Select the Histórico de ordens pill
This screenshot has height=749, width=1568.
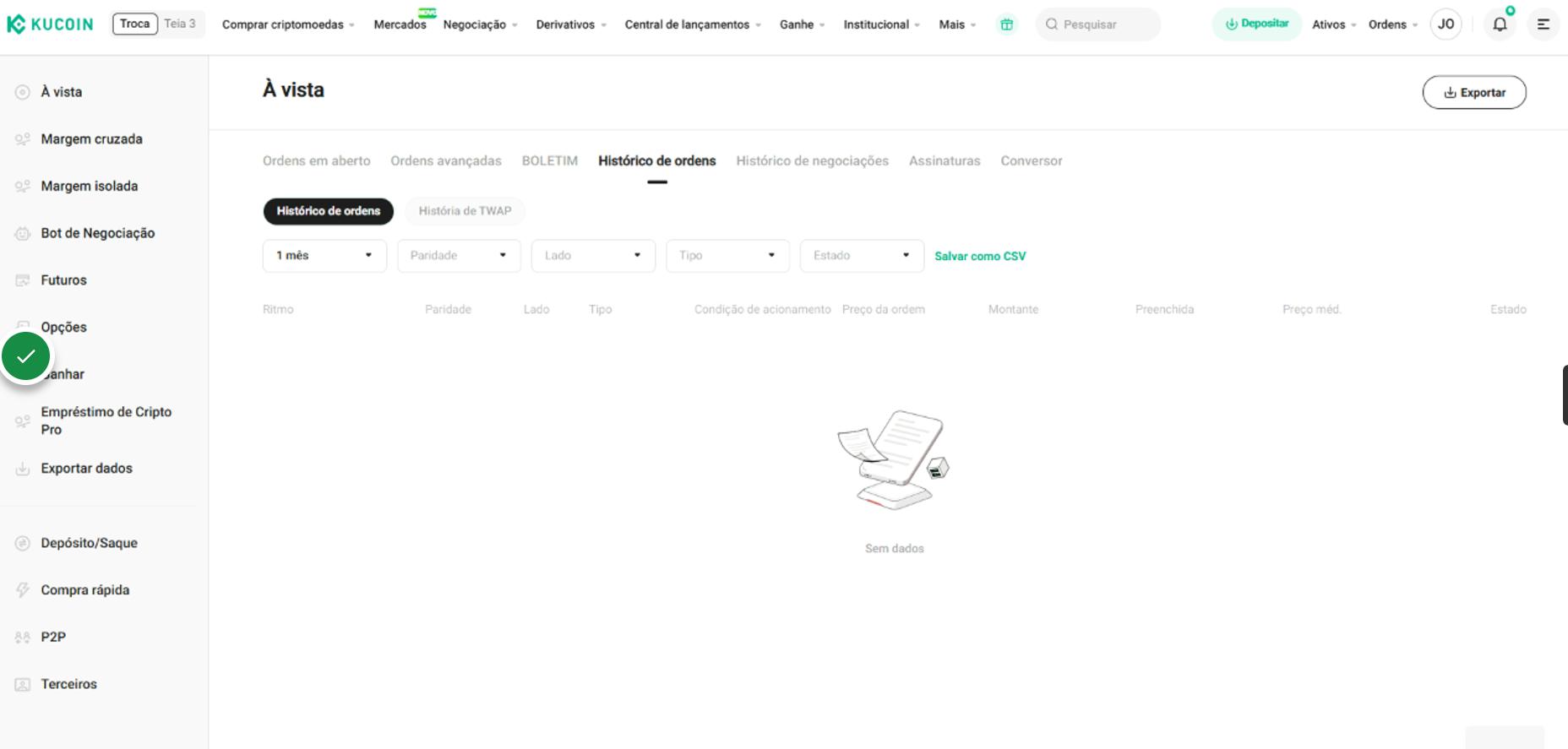(329, 211)
